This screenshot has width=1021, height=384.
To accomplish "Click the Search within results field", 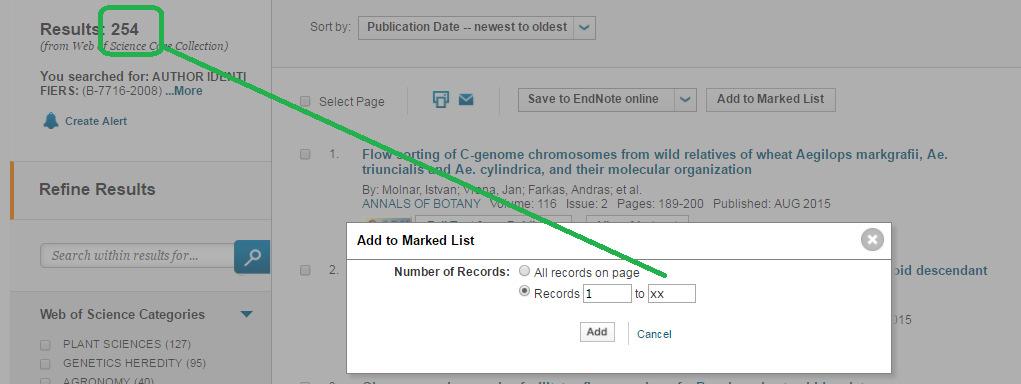I will pyautogui.click(x=137, y=256).
